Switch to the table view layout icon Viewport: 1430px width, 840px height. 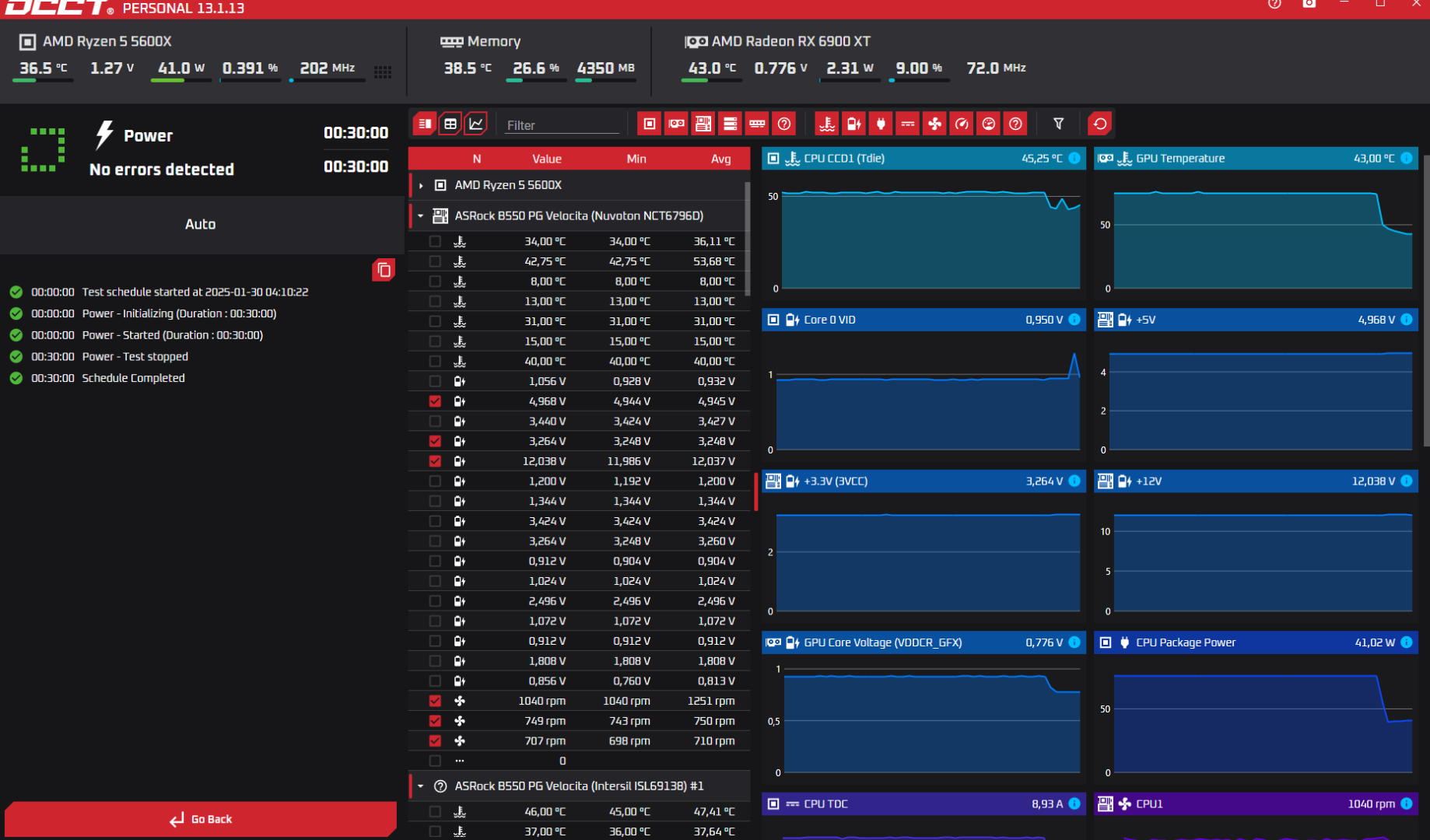(450, 124)
